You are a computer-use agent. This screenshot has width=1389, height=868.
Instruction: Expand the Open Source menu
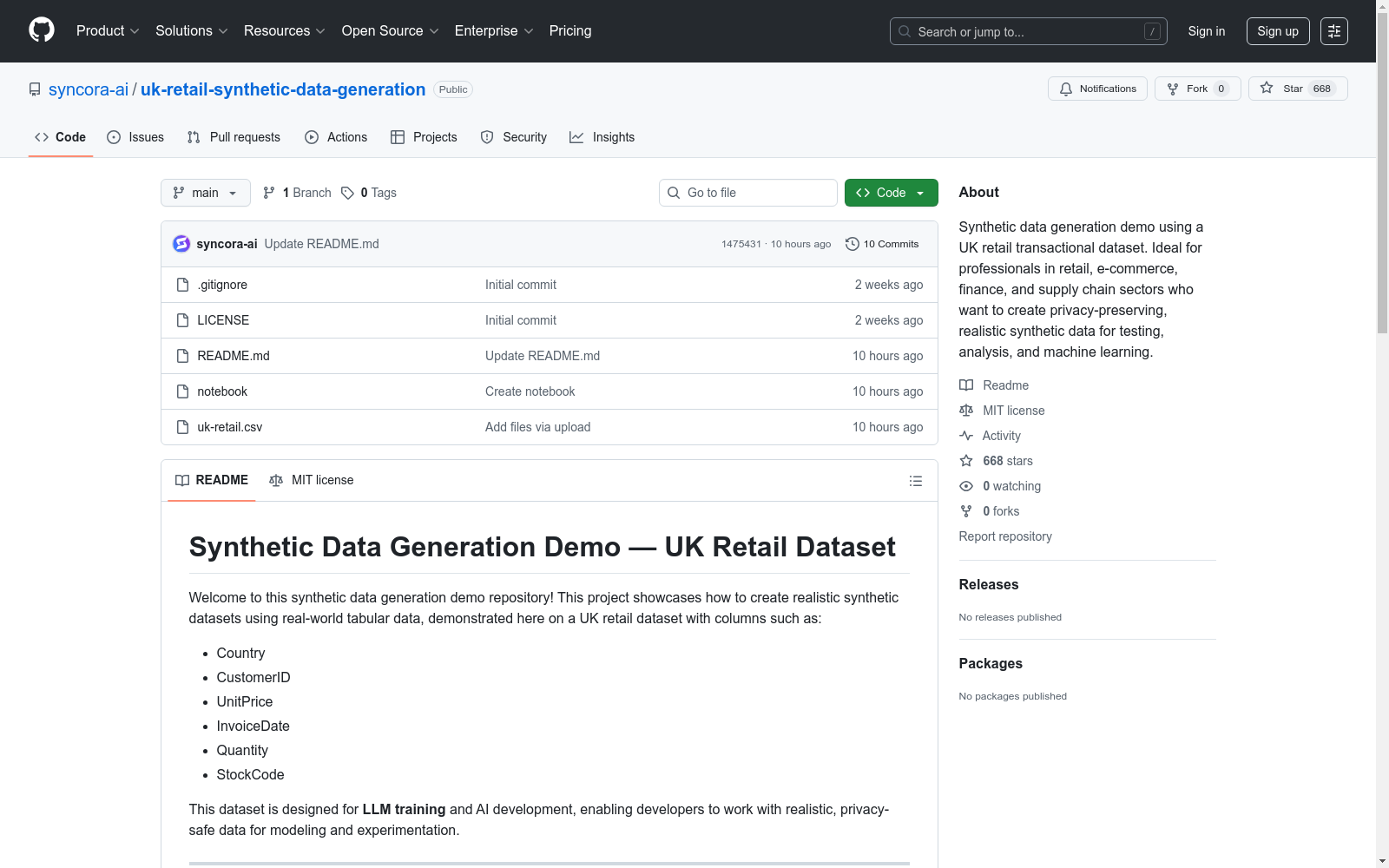click(390, 30)
